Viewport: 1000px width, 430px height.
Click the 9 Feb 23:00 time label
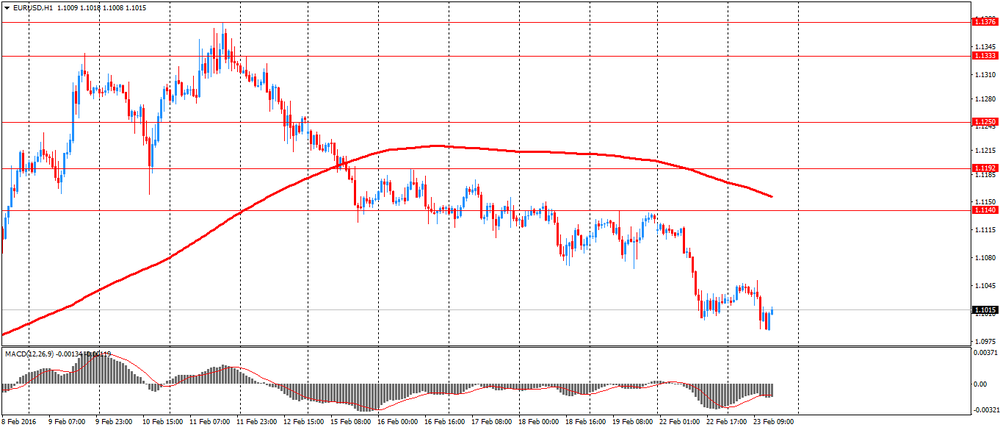pyautogui.click(x=116, y=422)
